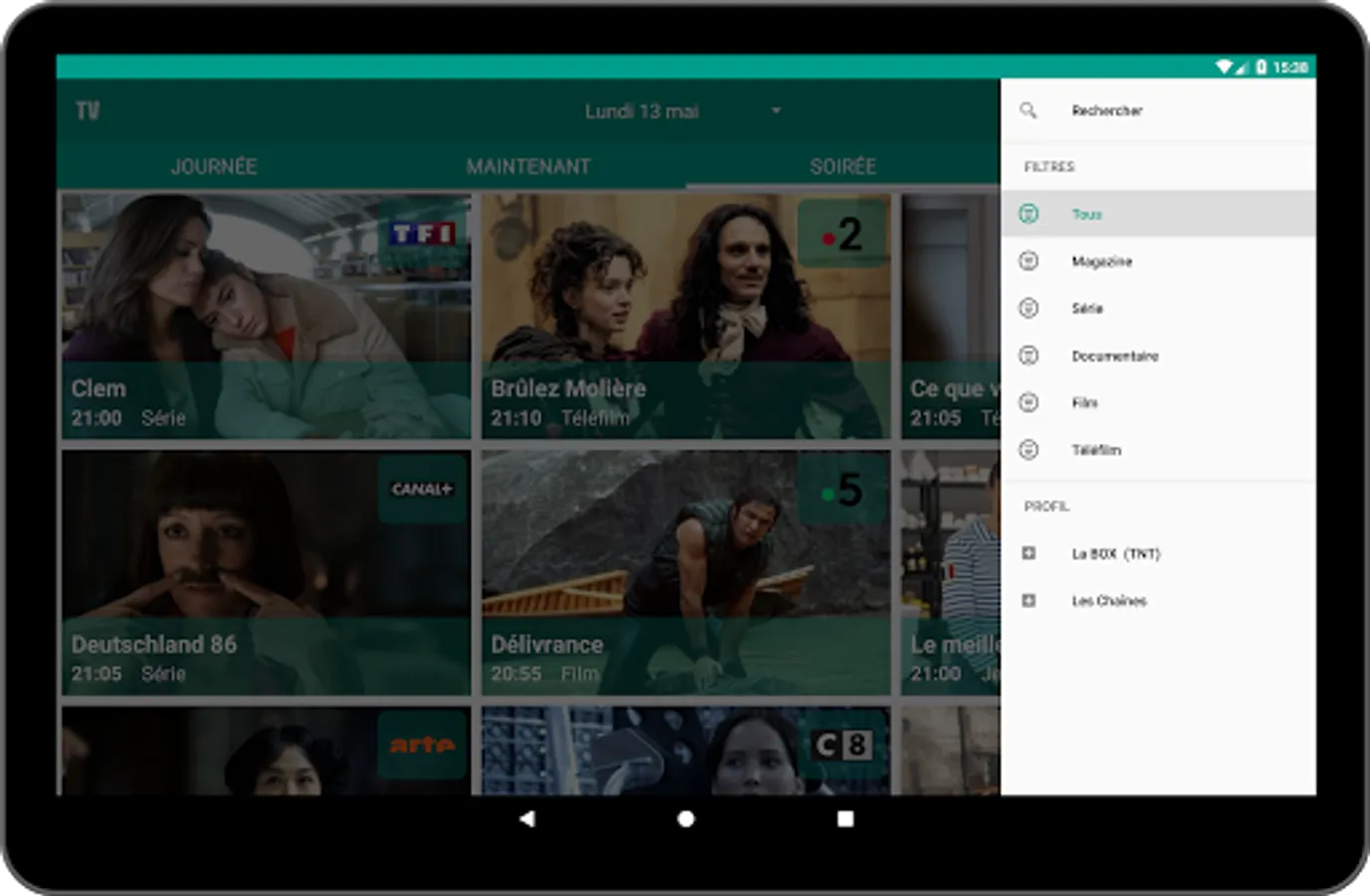This screenshot has height=896, width=1370.
Task: Tap the battery status icon
Action: [x=1260, y=67]
